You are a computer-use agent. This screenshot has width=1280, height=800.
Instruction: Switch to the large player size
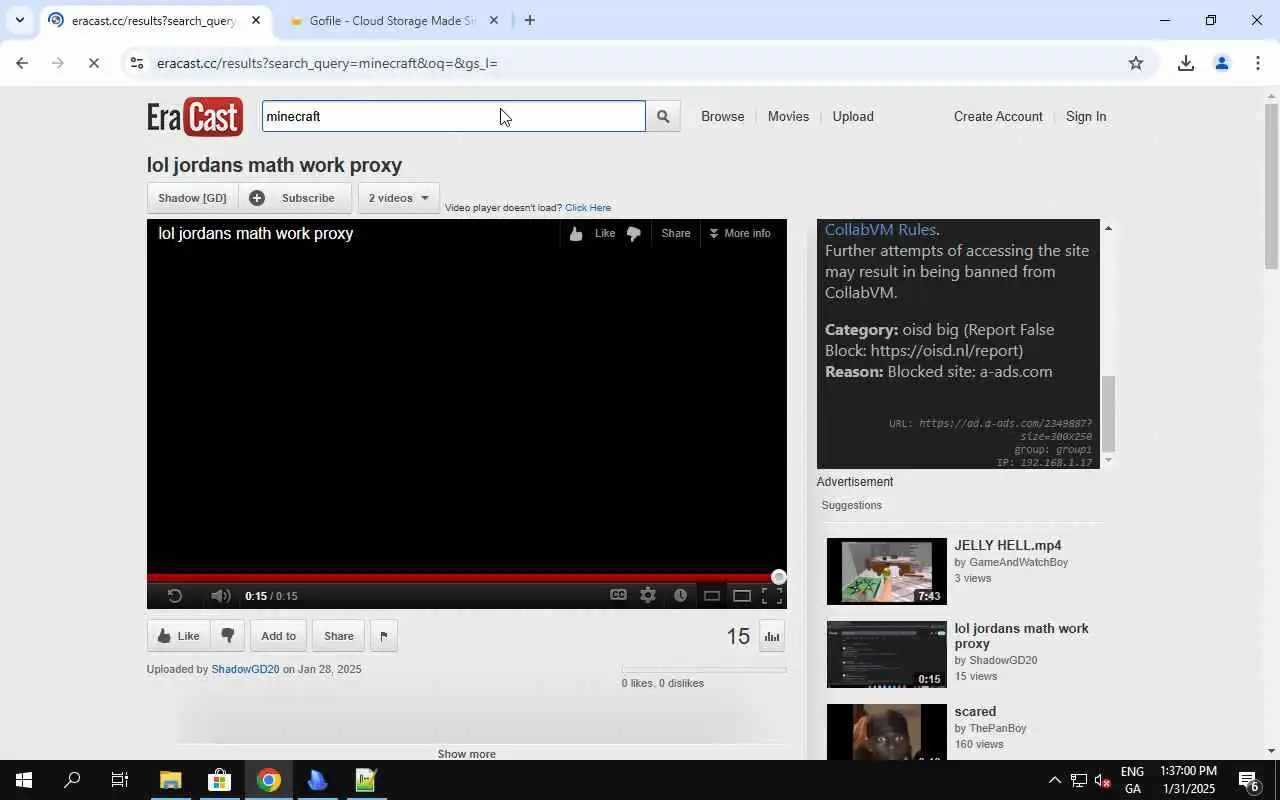click(742, 596)
